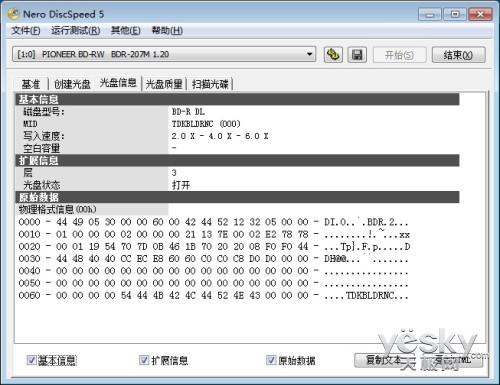Click the Nero DiscSpeed app icon in title bar
Screen dimensions: 500x385
[13, 14]
